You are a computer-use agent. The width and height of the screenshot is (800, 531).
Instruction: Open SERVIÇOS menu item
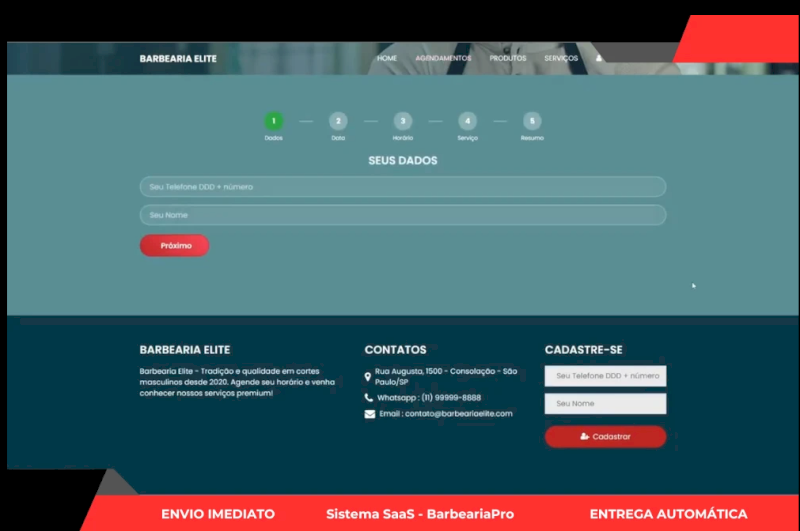pyautogui.click(x=561, y=58)
